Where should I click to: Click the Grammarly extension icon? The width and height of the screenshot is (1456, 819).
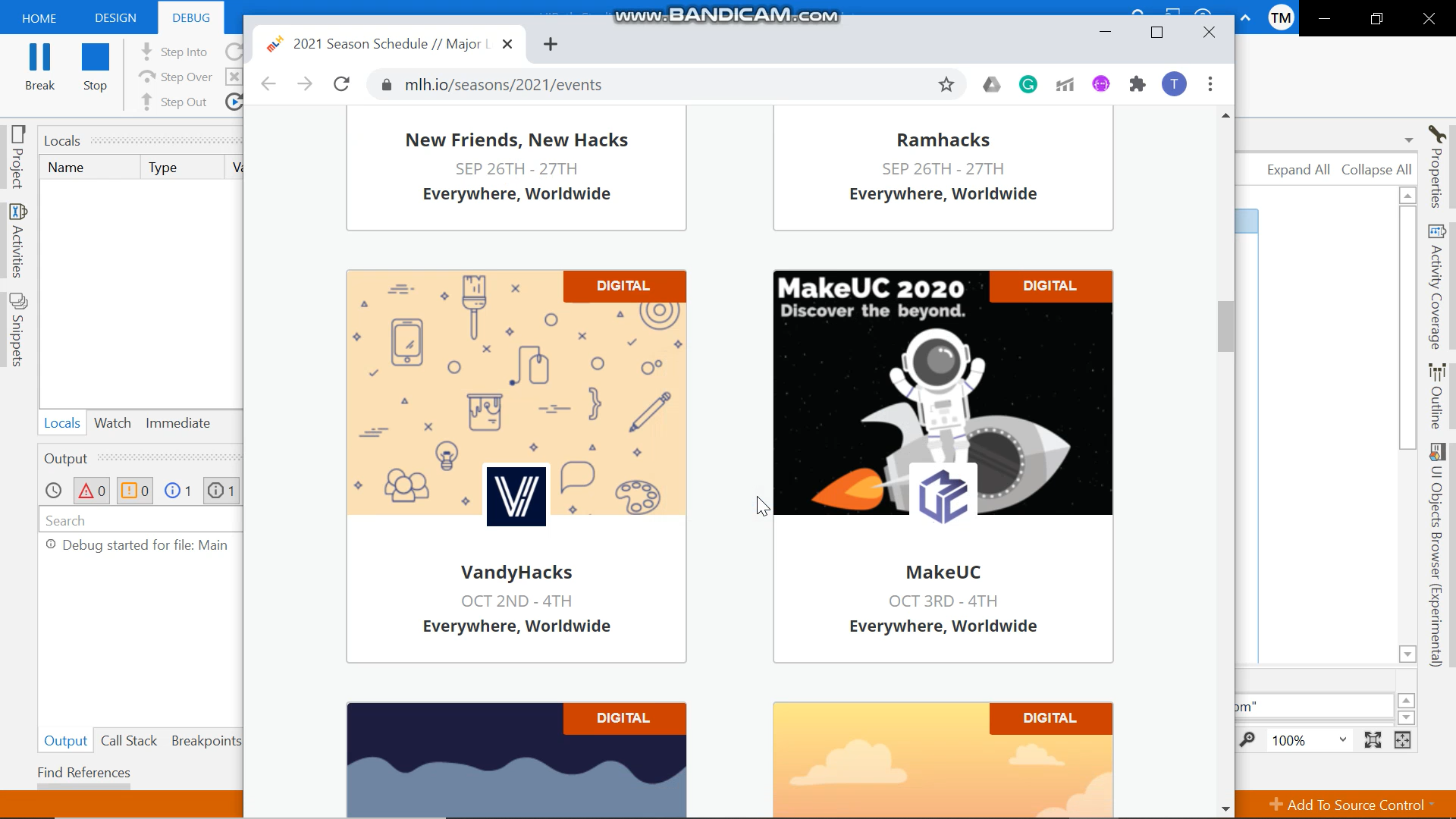pos(1028,84)
